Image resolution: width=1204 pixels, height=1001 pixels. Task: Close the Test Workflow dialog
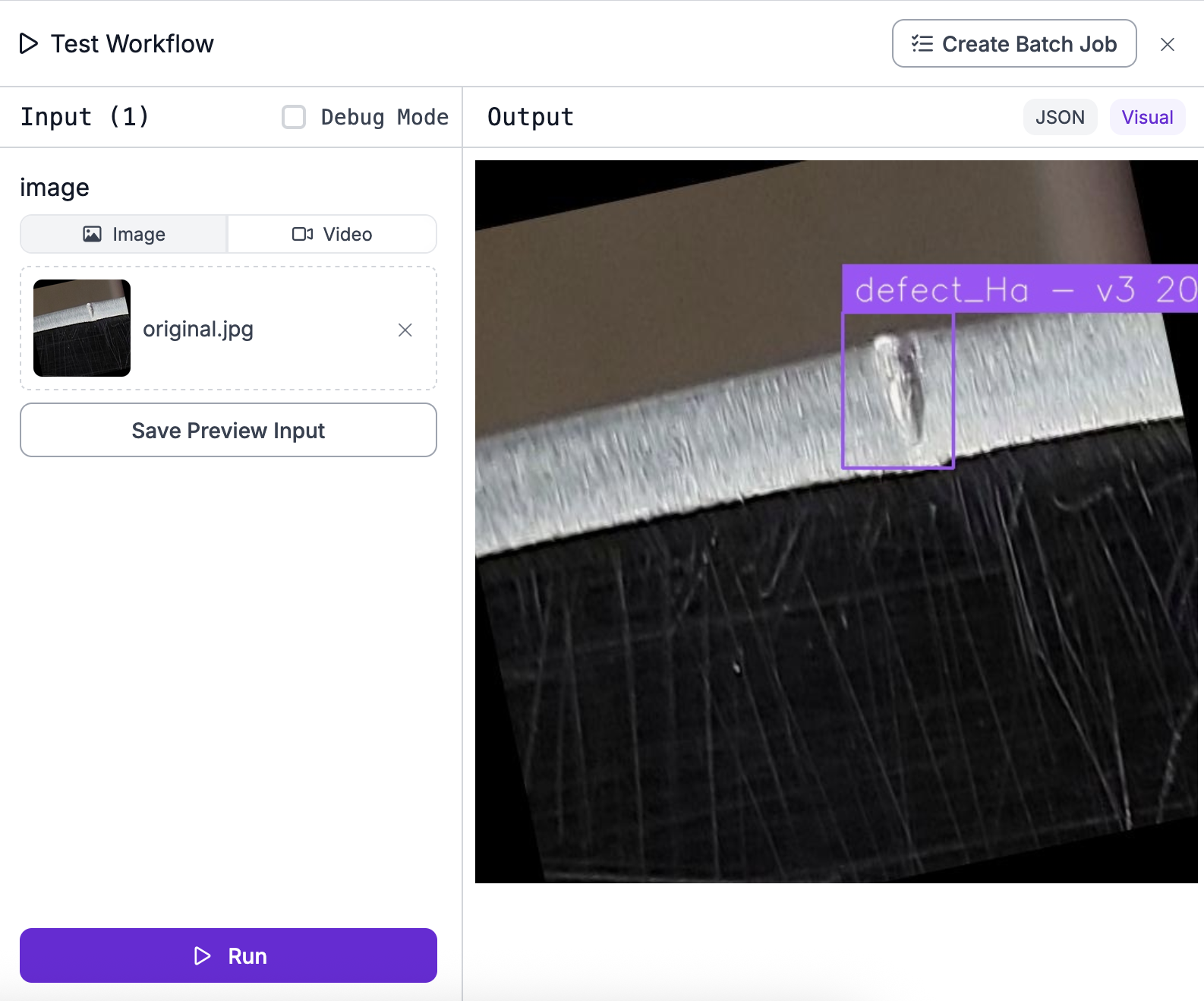[x=1167, y=45]
